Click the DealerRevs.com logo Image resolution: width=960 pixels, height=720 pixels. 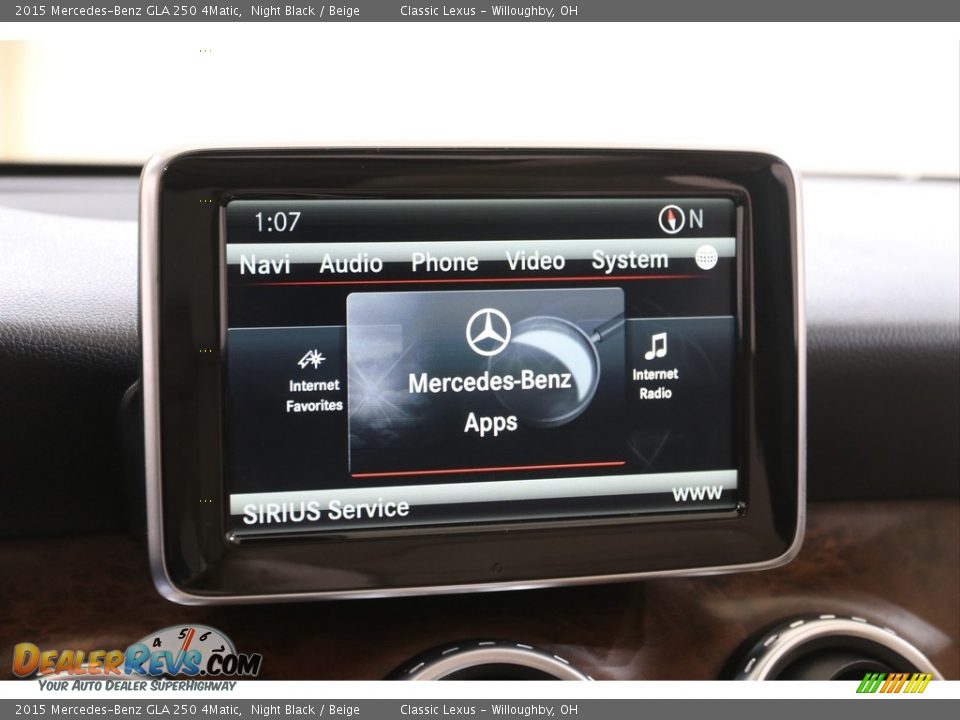pos(137,660)
